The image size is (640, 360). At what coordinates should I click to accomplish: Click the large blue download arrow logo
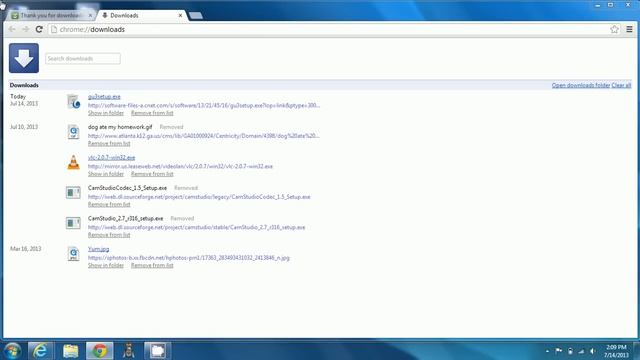pyautogui.click(x=24, y=58)
